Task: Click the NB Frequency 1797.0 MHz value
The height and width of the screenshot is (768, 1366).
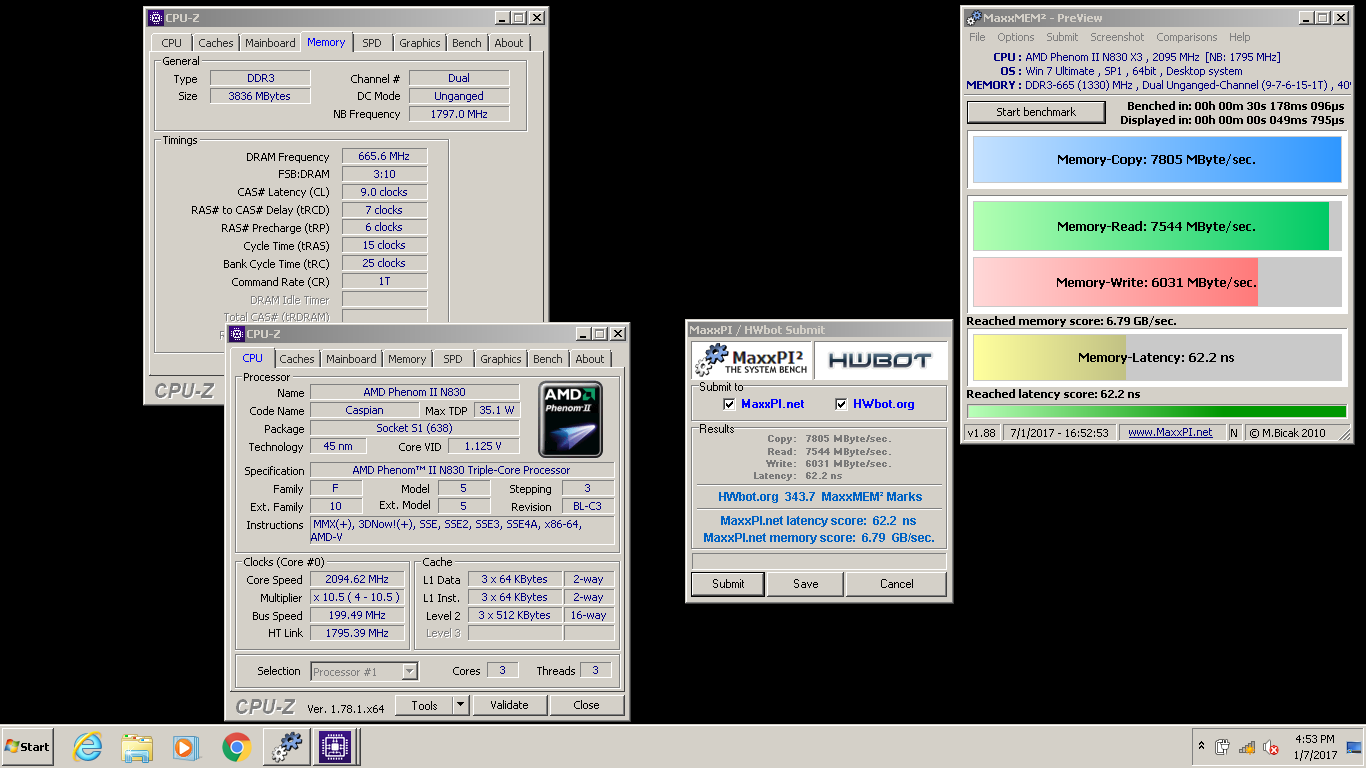Action: (459, 114)
